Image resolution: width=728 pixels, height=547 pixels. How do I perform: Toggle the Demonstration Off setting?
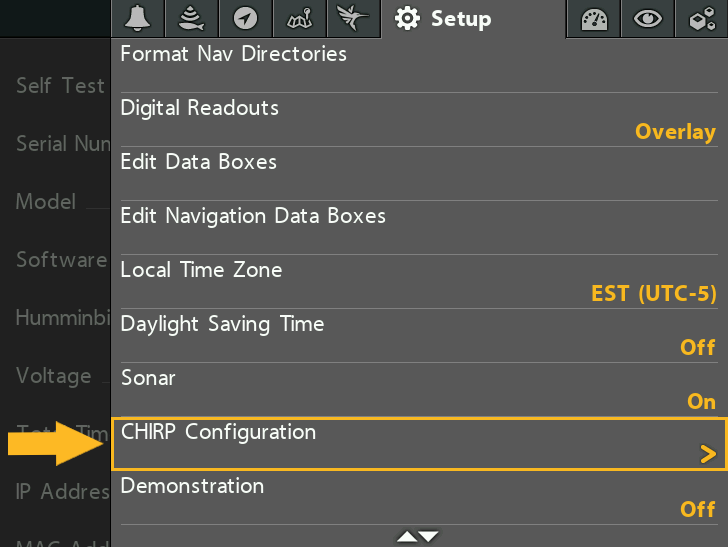(419, 498)
